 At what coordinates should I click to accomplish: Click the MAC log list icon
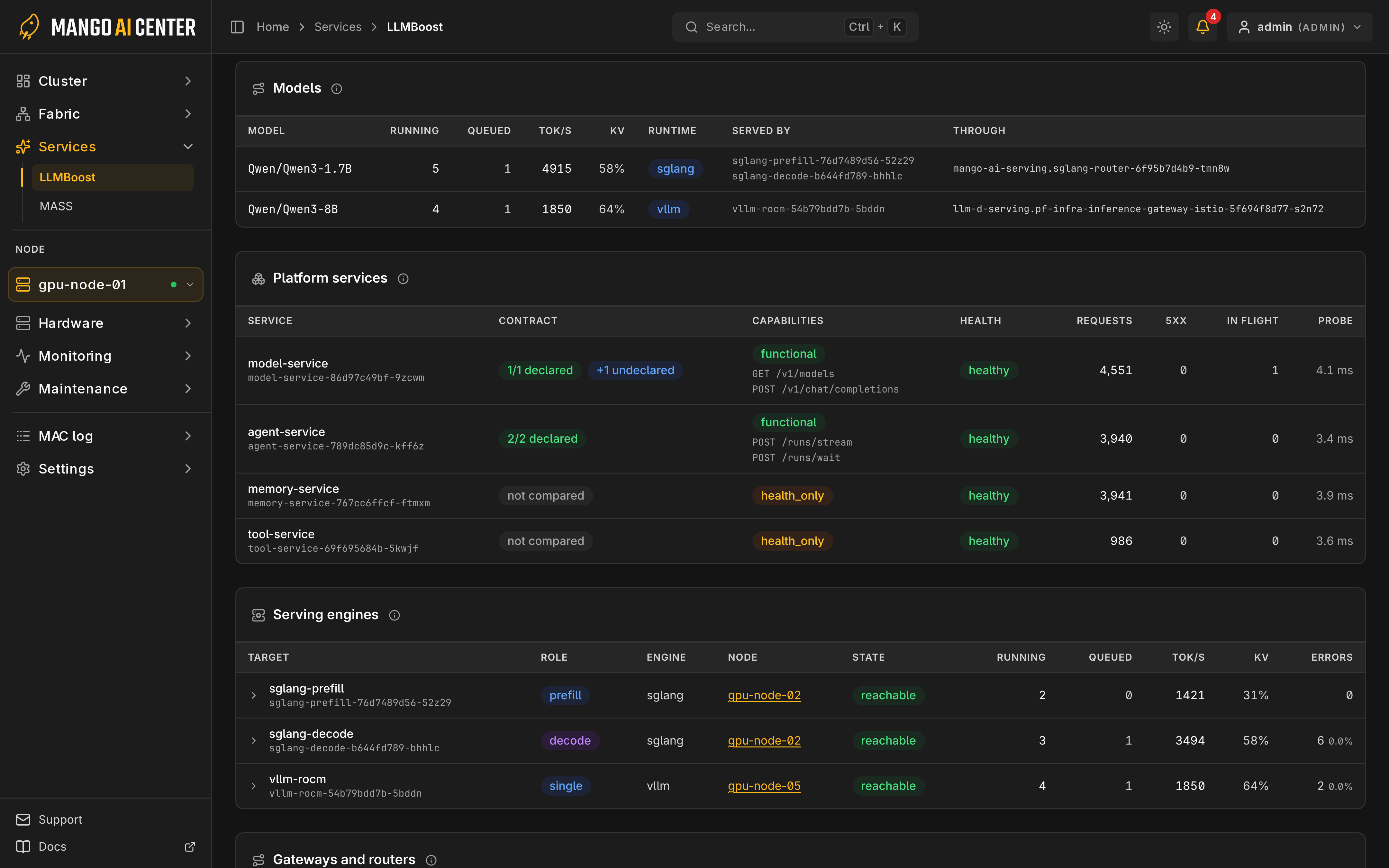pos(23,436)
